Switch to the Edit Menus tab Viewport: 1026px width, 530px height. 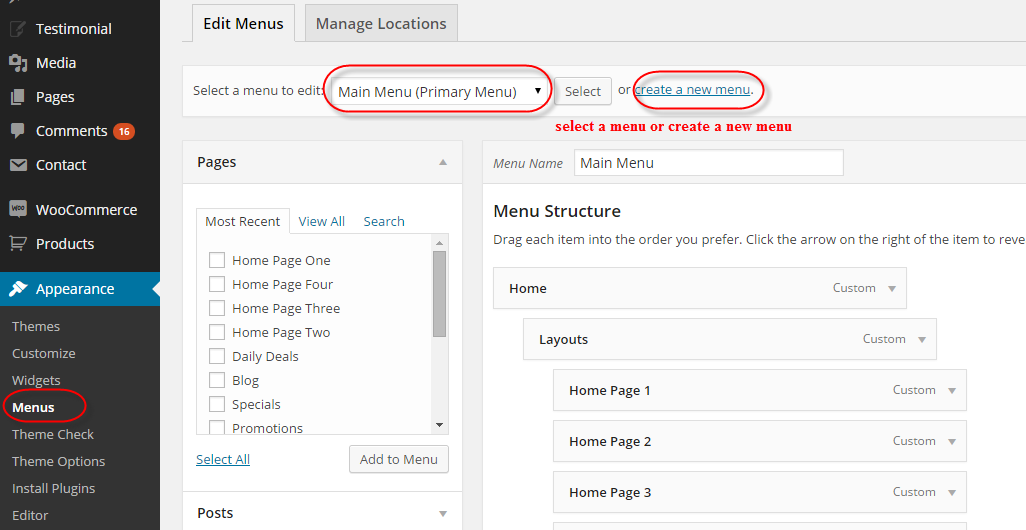243,24
